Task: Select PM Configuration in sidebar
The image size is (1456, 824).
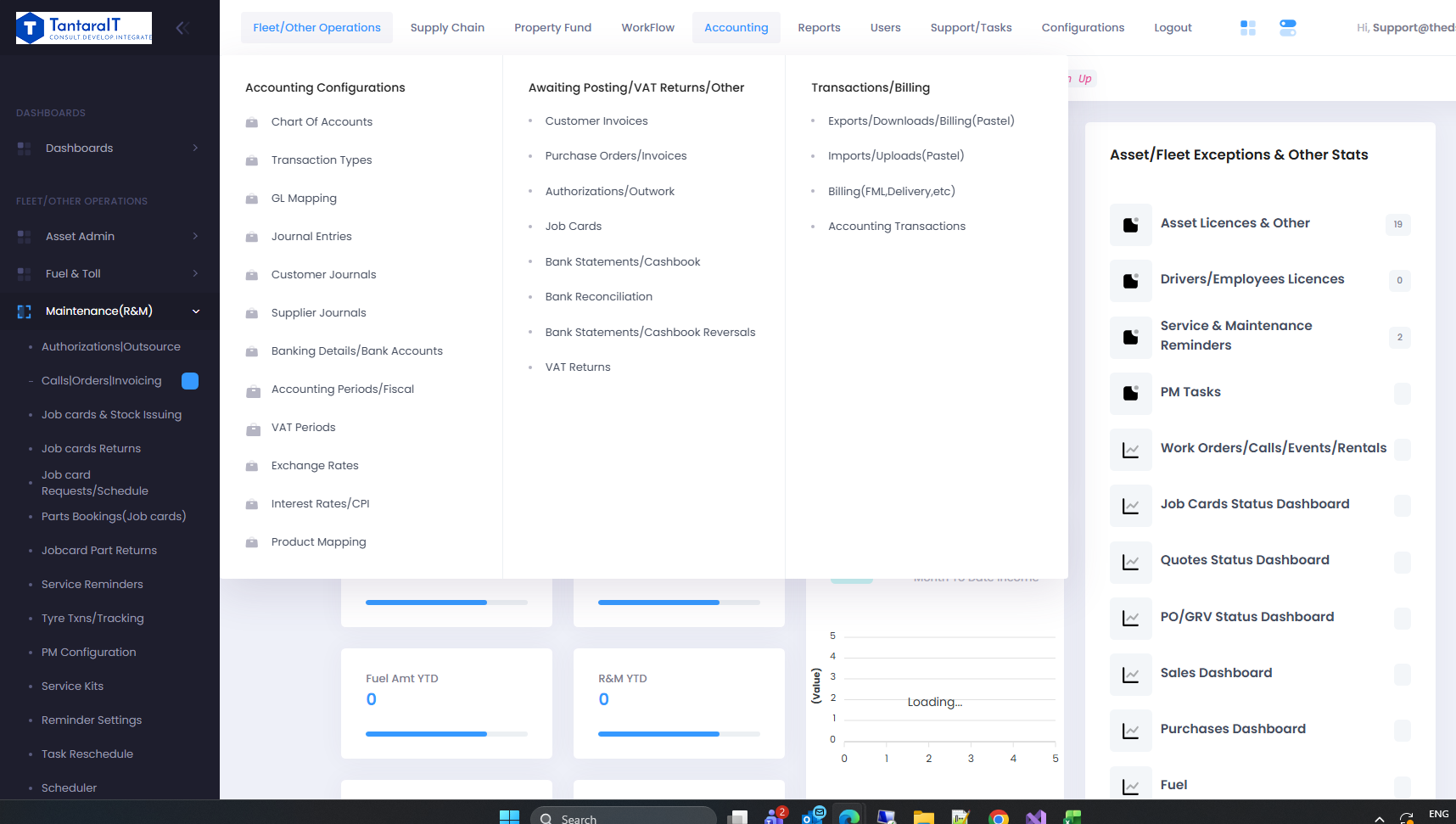Action: pos(89,653)
